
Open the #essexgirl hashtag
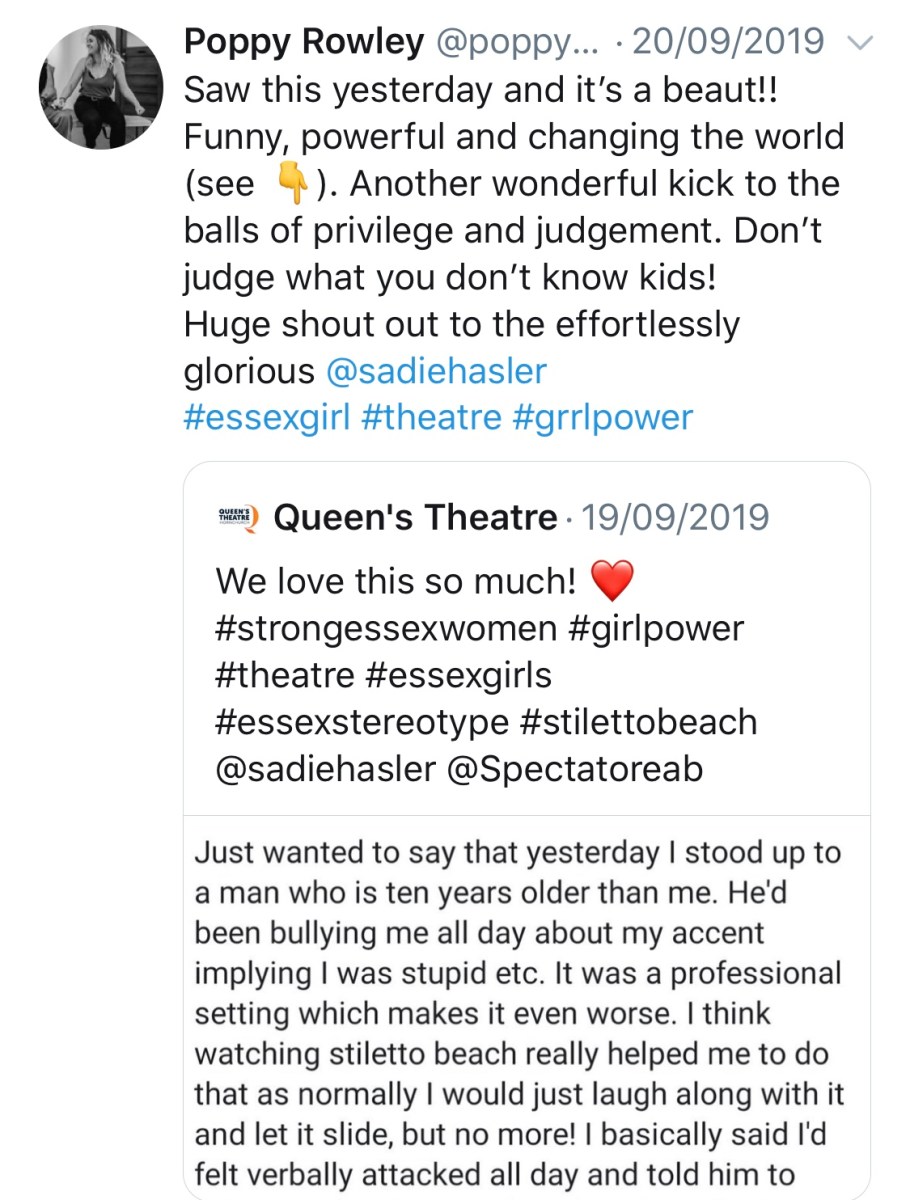pos(267,417)
